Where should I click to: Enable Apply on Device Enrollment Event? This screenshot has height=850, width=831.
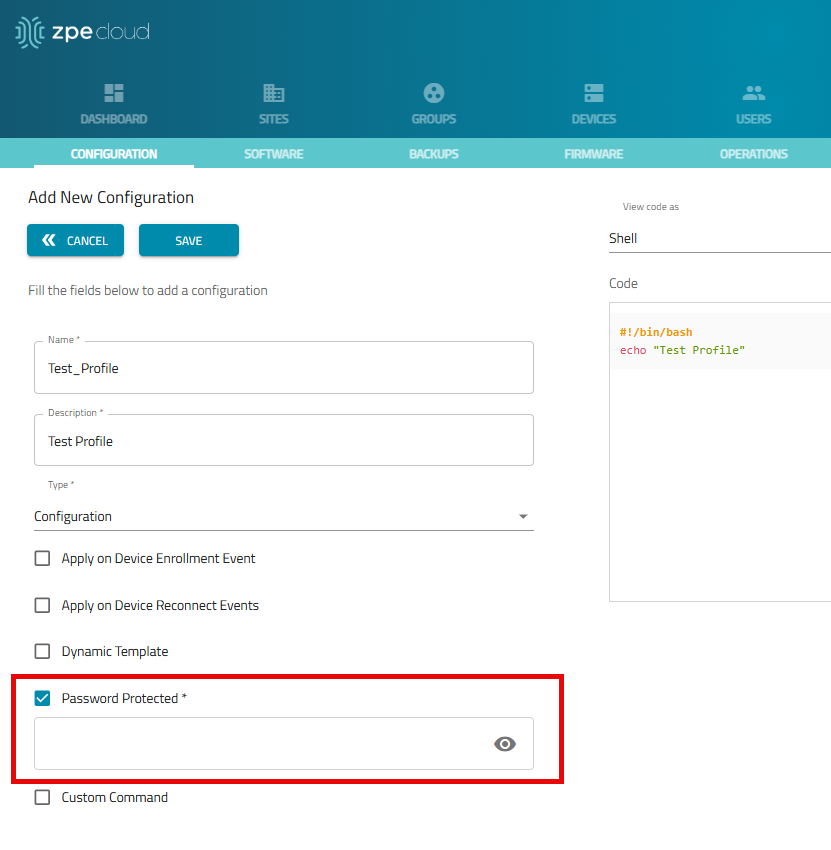pyautogui.click(x=43, y=559)
